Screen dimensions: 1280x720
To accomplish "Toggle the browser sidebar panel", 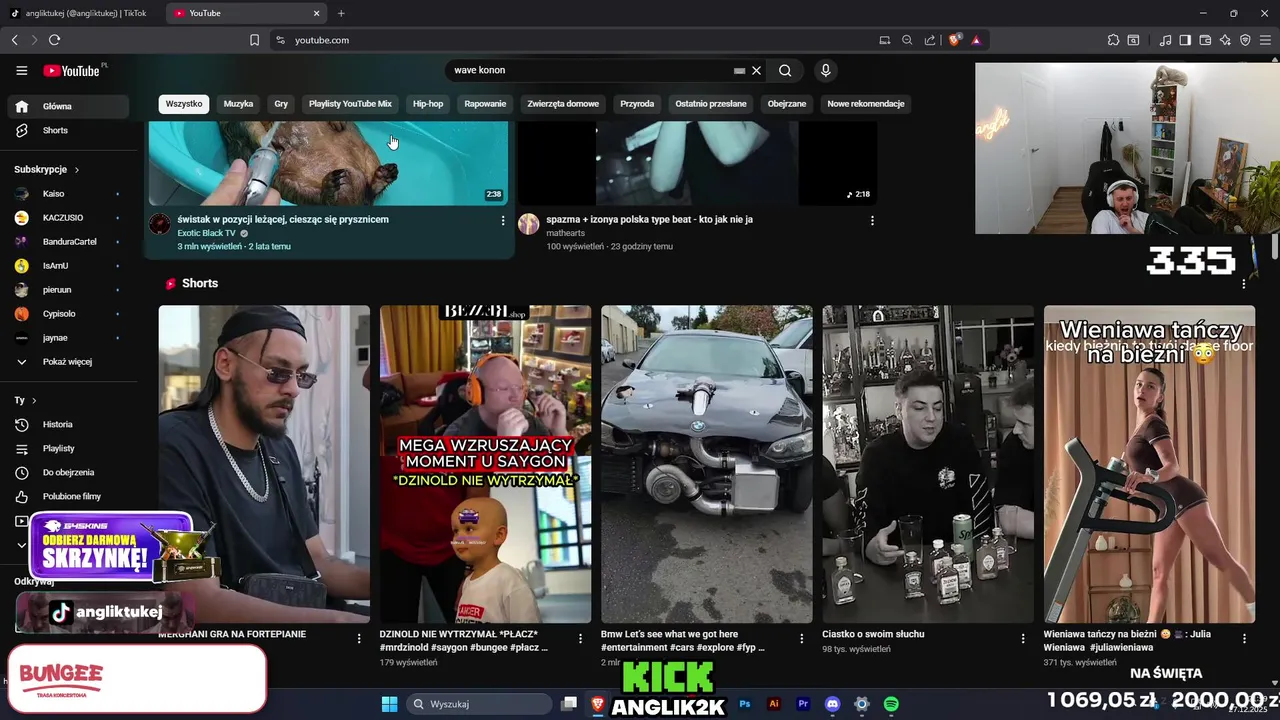I will (1185, 40).
